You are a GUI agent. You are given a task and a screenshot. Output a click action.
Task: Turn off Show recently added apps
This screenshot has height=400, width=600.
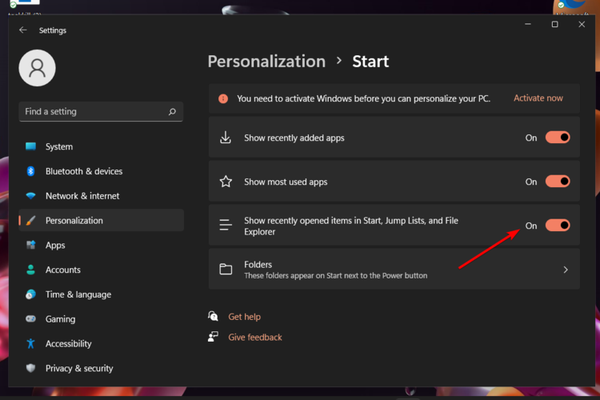coord(558,137)
